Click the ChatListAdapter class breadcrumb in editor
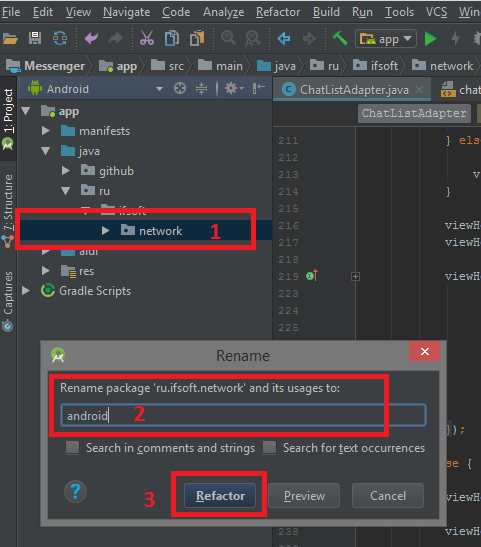This screenshot has height=547, width=481. point(414,113)
